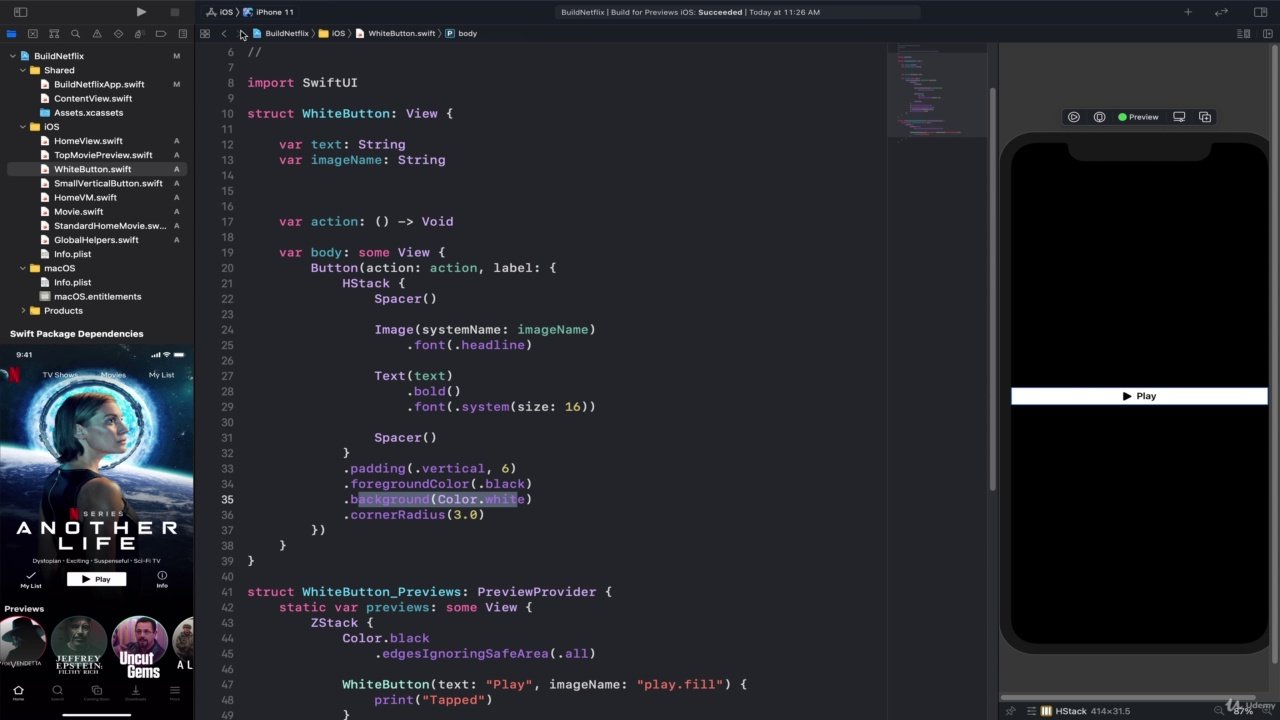
Task: Open the Test navigator diamond icon
Action: 118,34
